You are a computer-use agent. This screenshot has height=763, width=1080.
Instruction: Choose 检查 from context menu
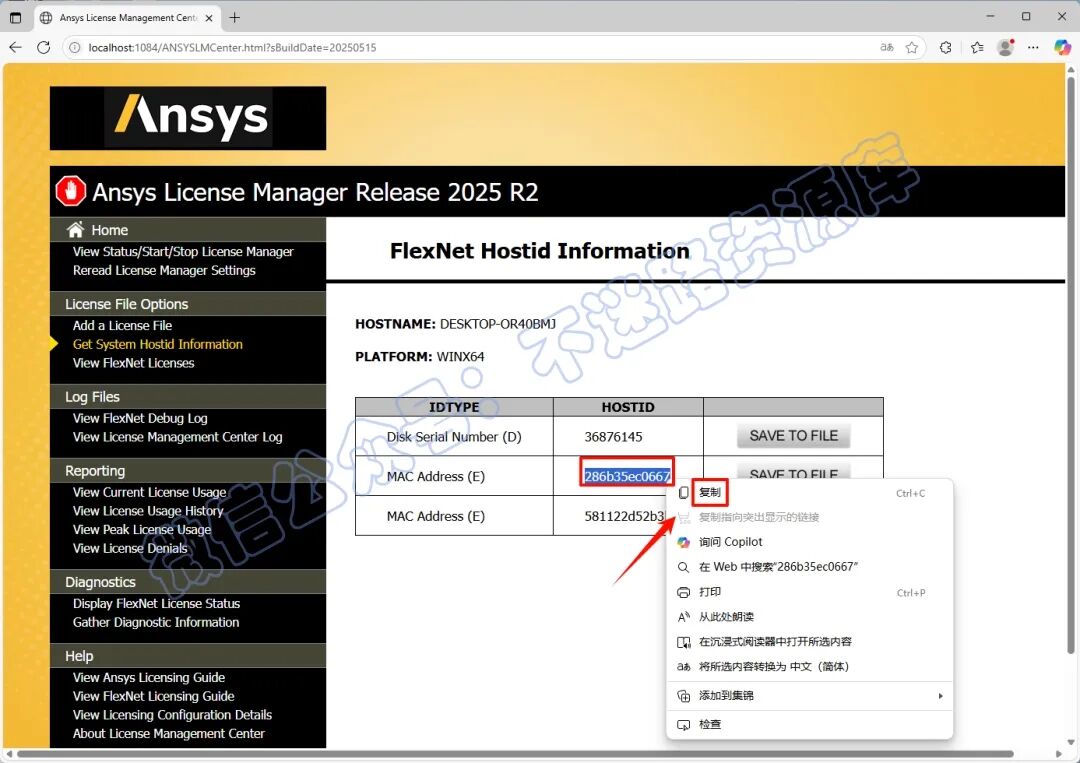[710, 724]
